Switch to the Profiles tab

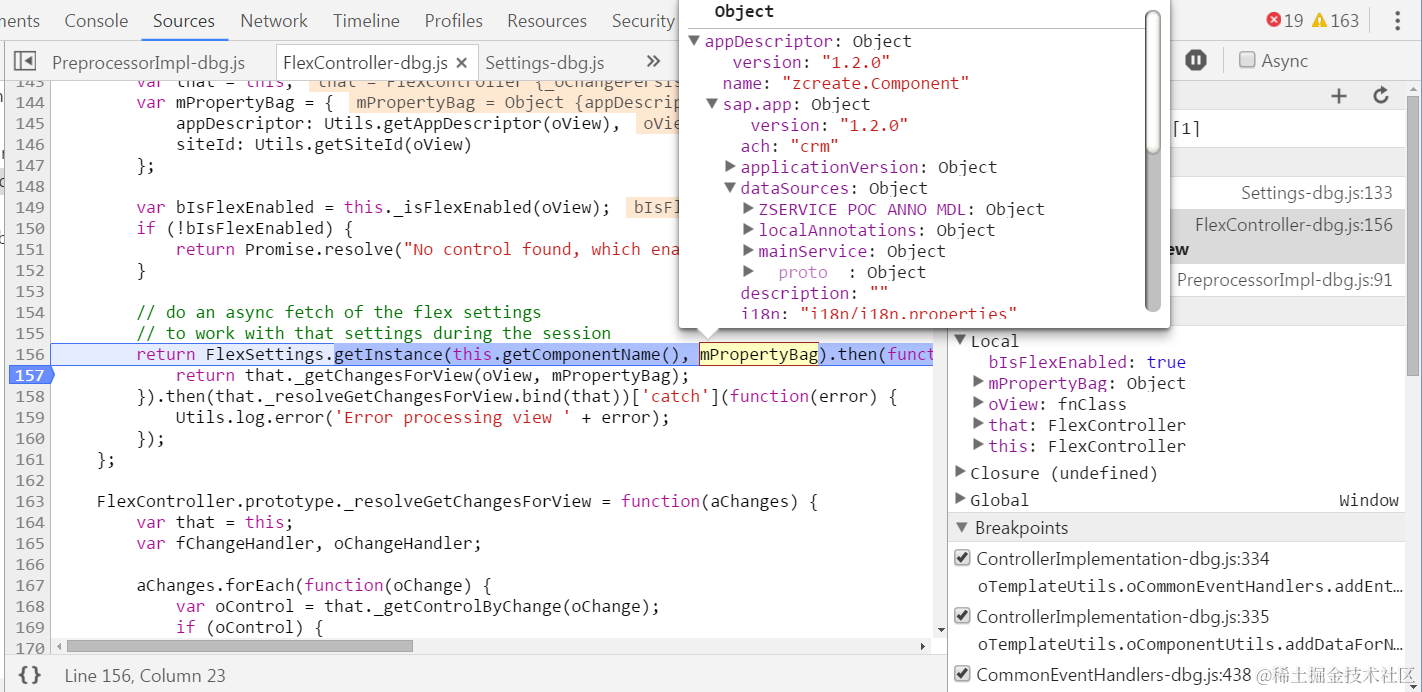click(x=453, y=20)
